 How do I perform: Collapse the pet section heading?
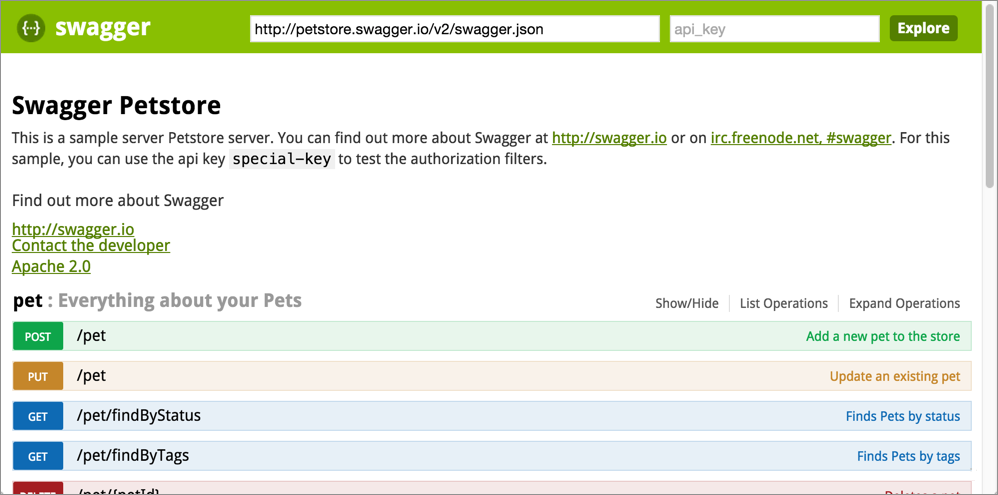(28, 301)
